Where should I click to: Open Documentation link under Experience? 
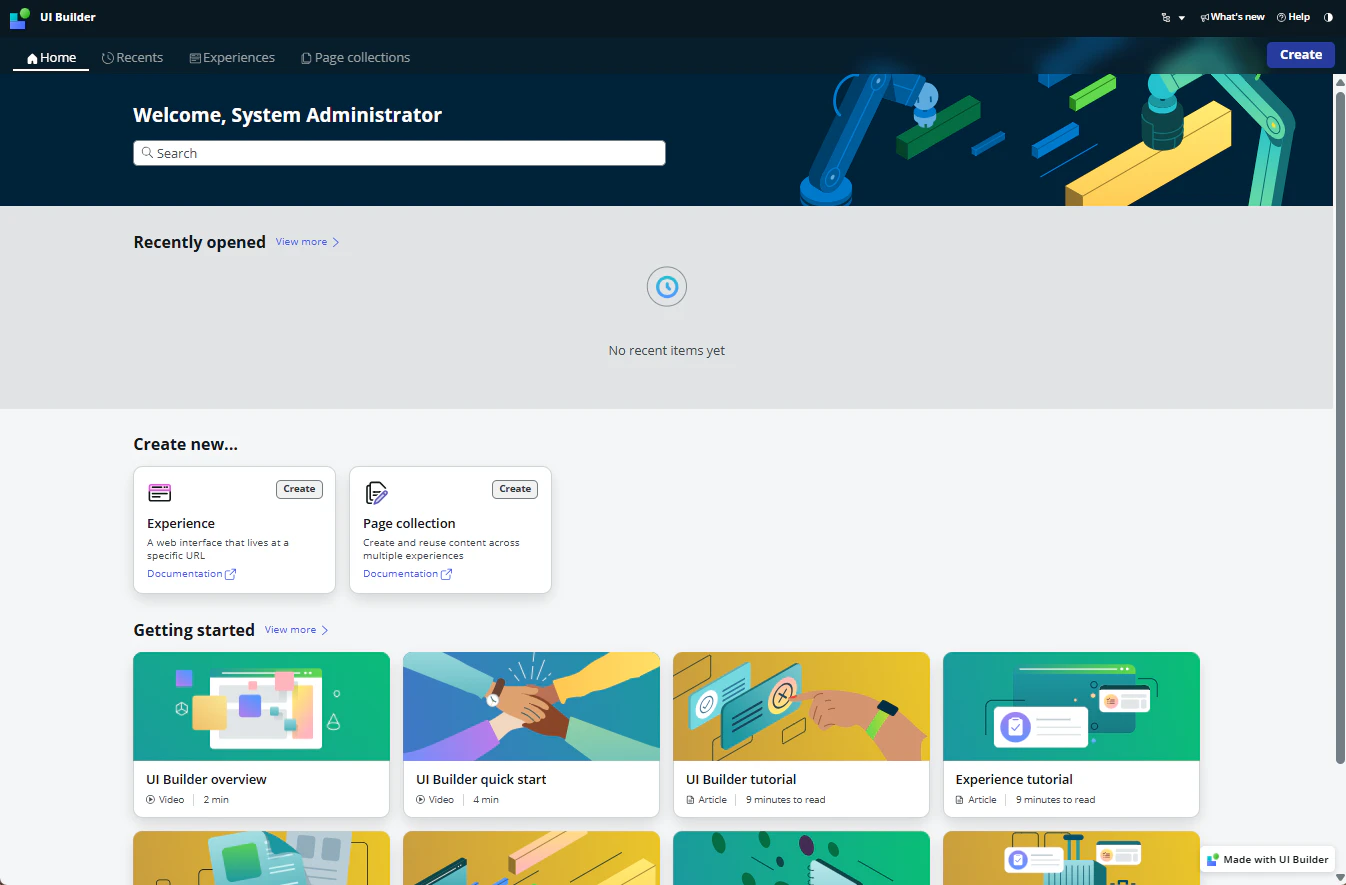pos(191,574)
